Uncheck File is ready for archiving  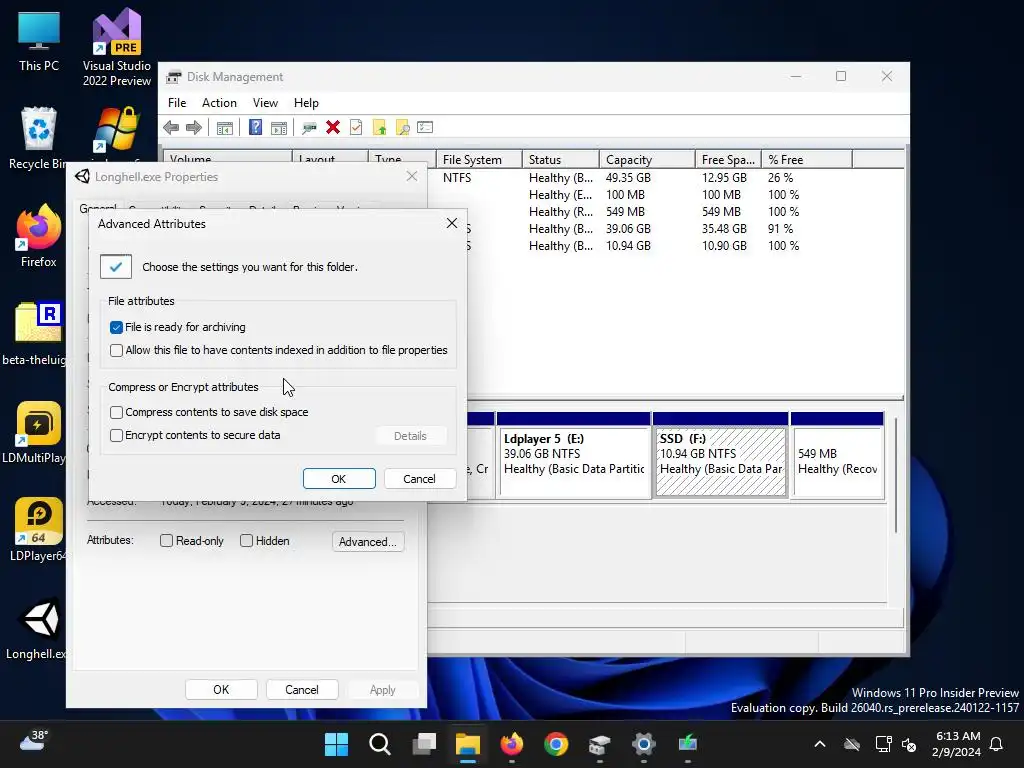(116, 327)
